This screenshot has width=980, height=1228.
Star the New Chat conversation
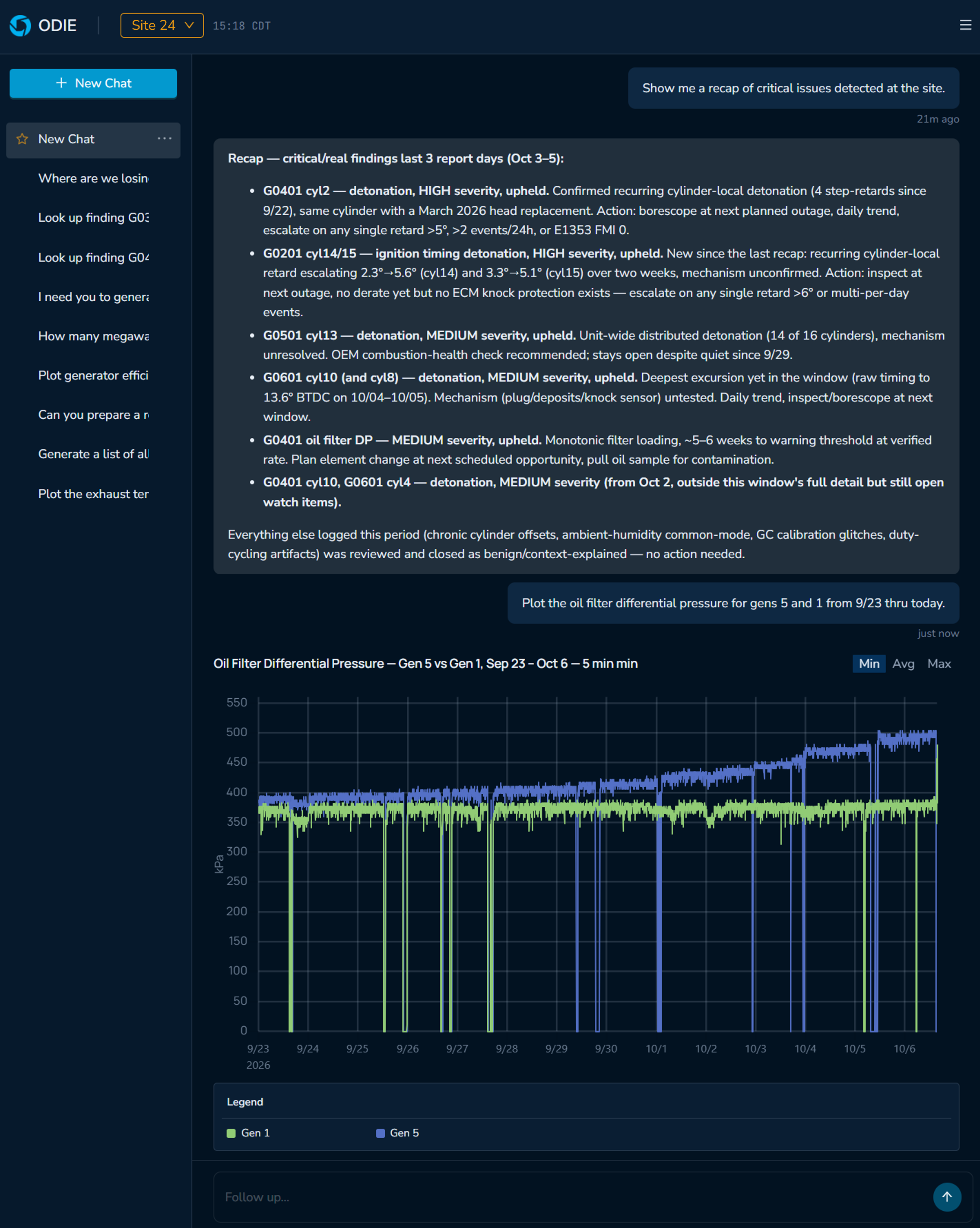22,139
